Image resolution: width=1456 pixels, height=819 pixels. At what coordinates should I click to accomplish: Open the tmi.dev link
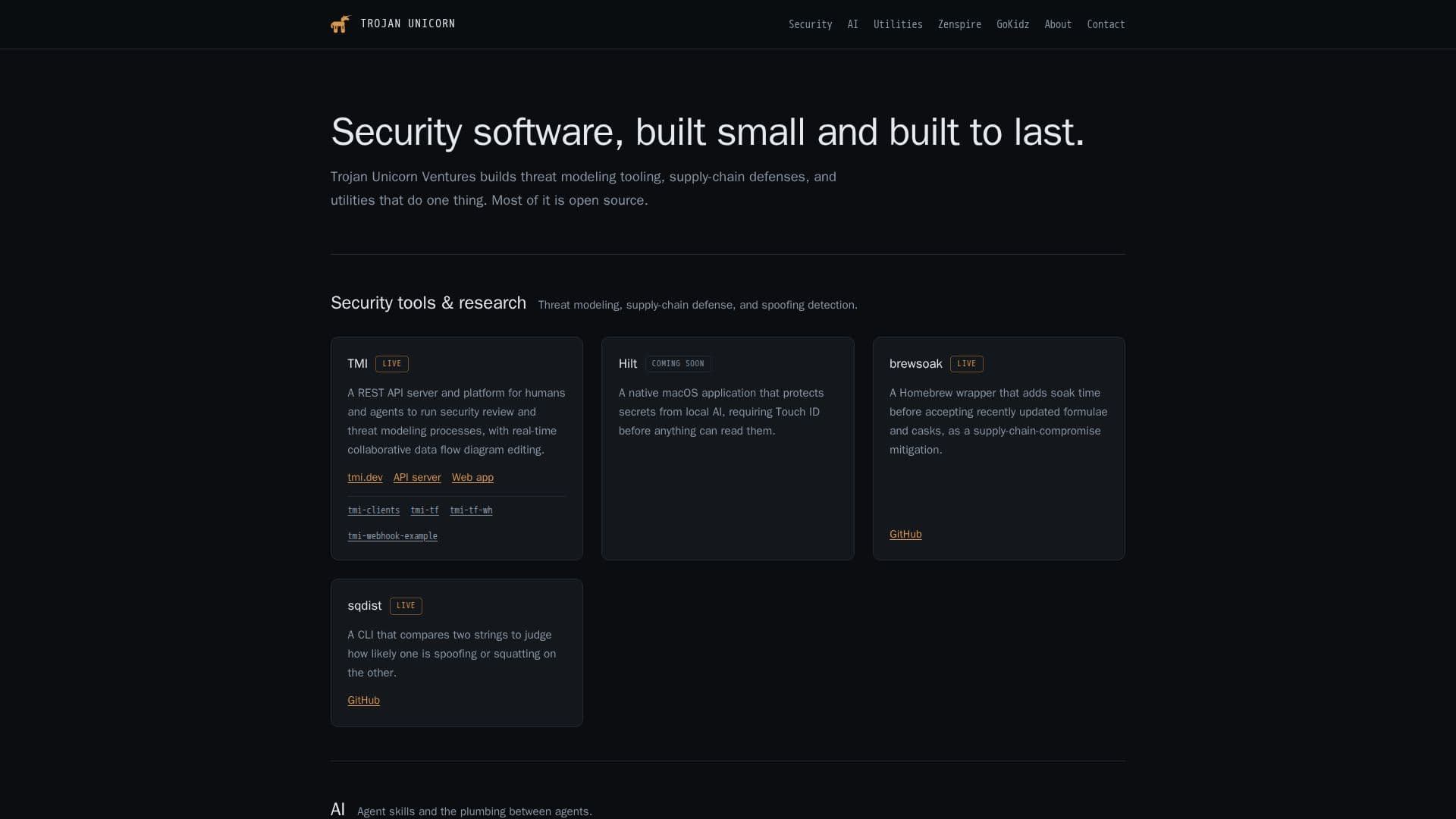[365, 477]
